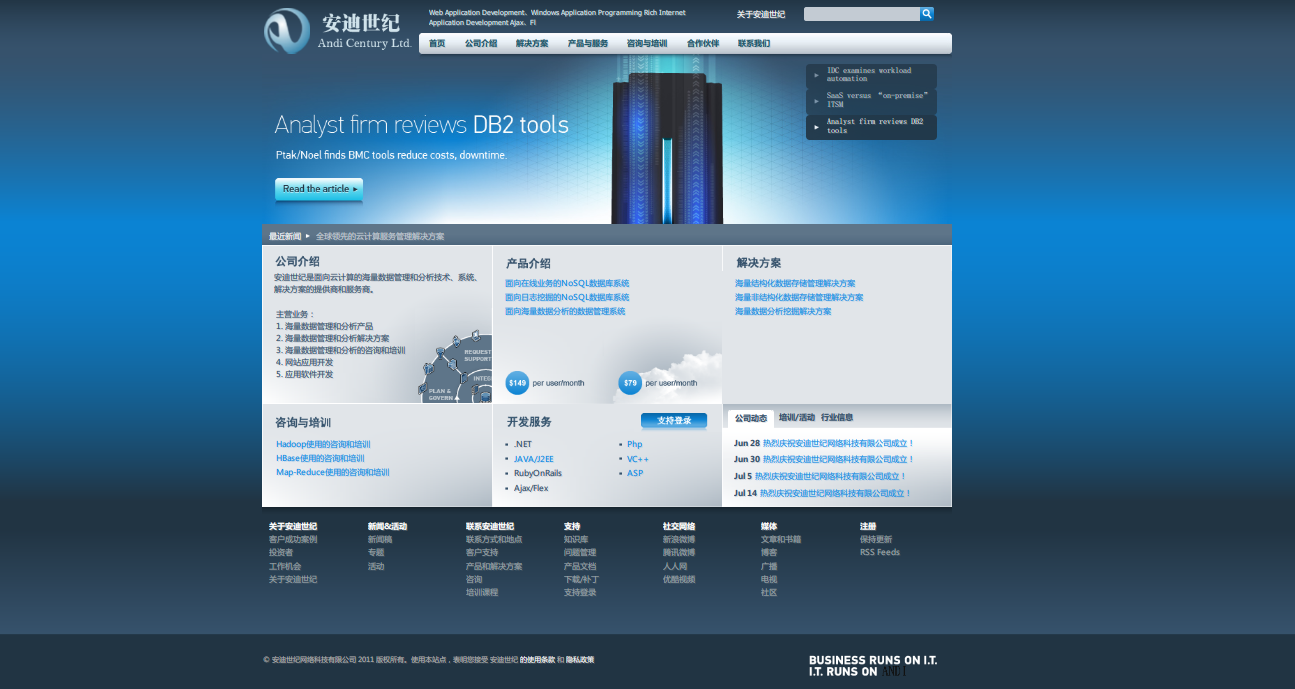1295x689 pixels.
Task: Open 海量结构化数据存储管理解决方案 link
Action: 795,284
